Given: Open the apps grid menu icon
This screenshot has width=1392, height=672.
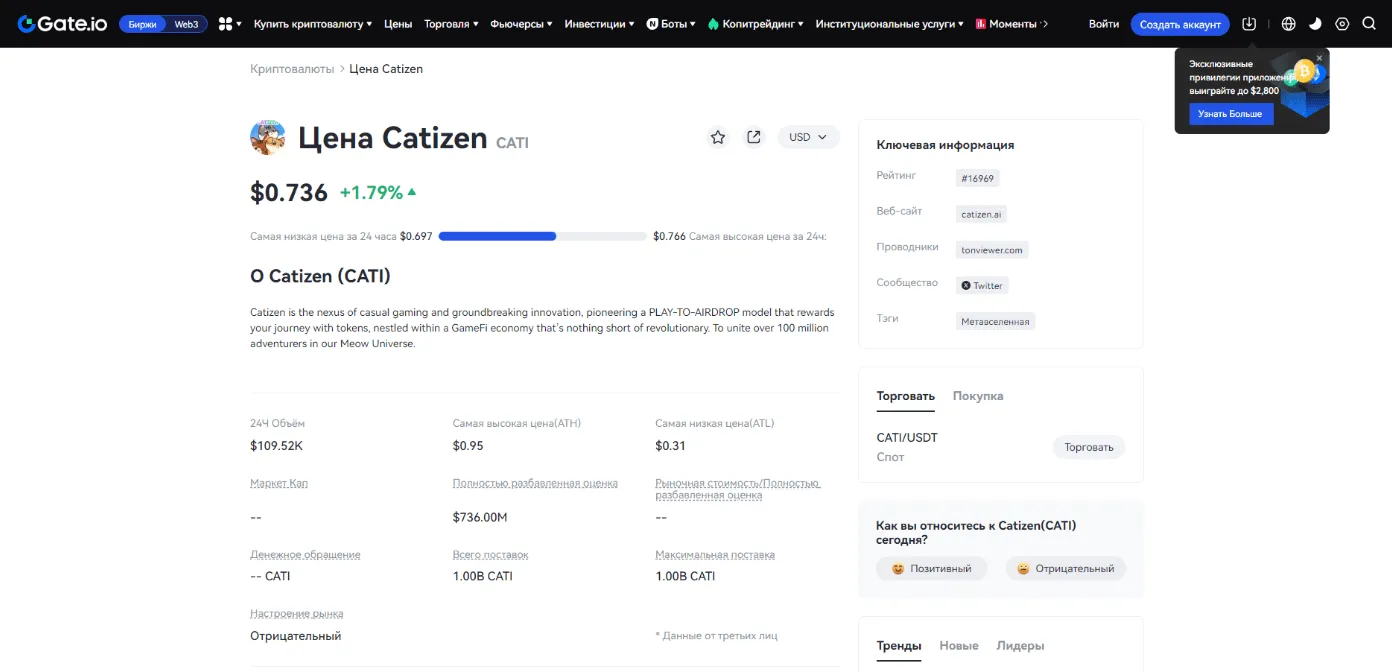Looking at the screenshot, I should point(226,24).
